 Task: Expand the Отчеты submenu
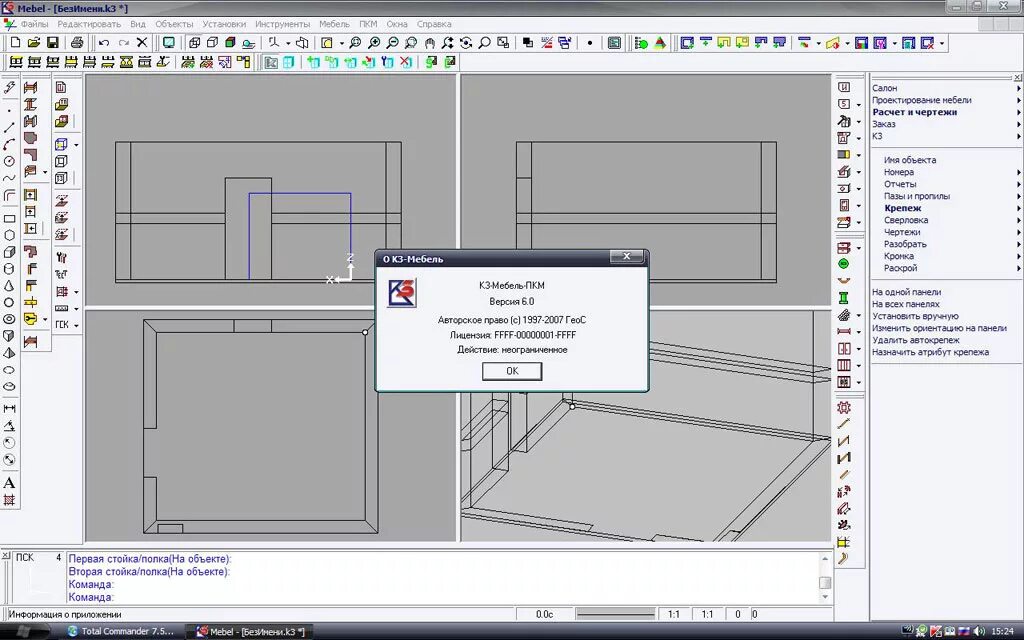click(1018, 184)
